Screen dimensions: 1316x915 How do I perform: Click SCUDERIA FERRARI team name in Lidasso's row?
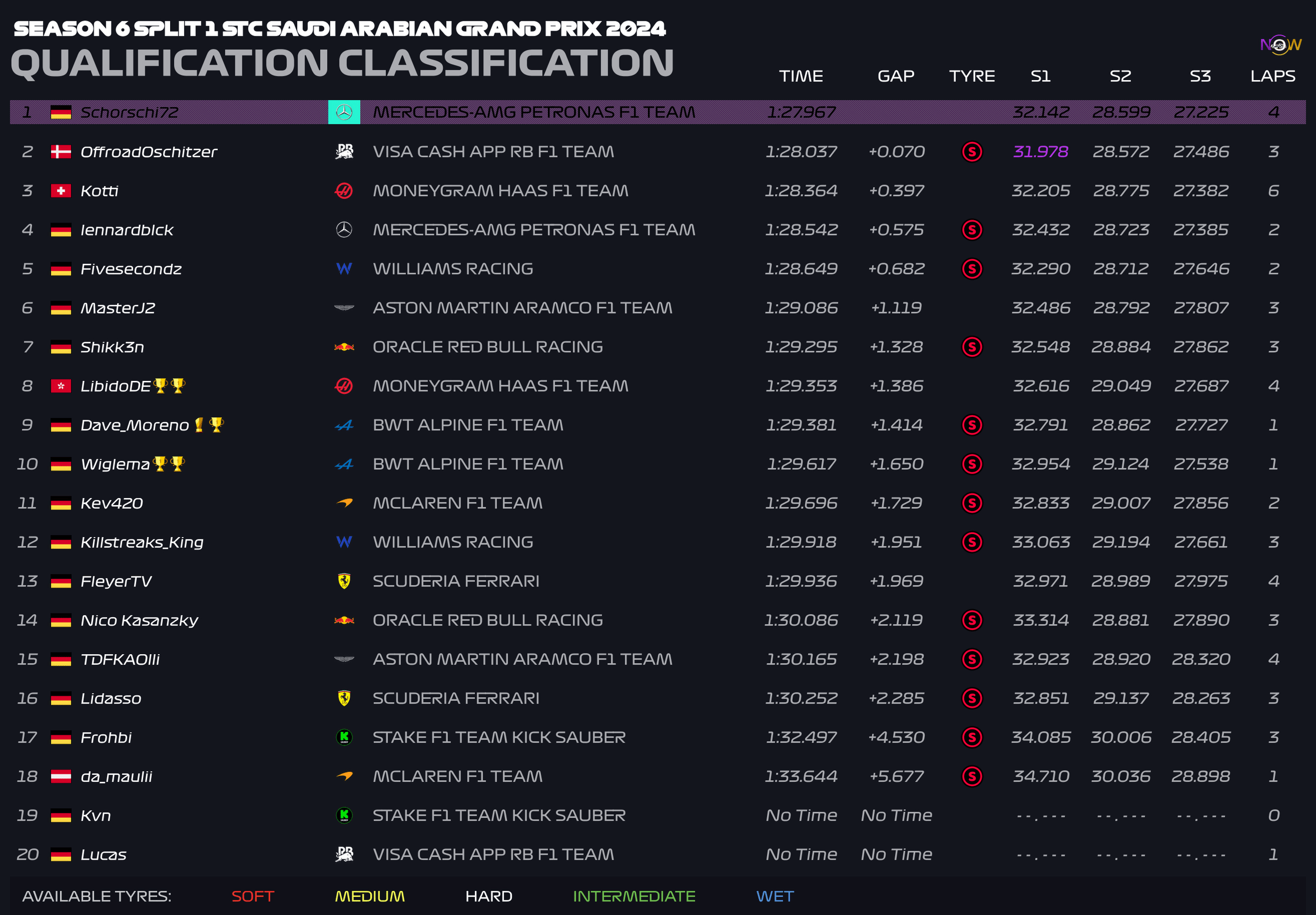tap(456, 698)
